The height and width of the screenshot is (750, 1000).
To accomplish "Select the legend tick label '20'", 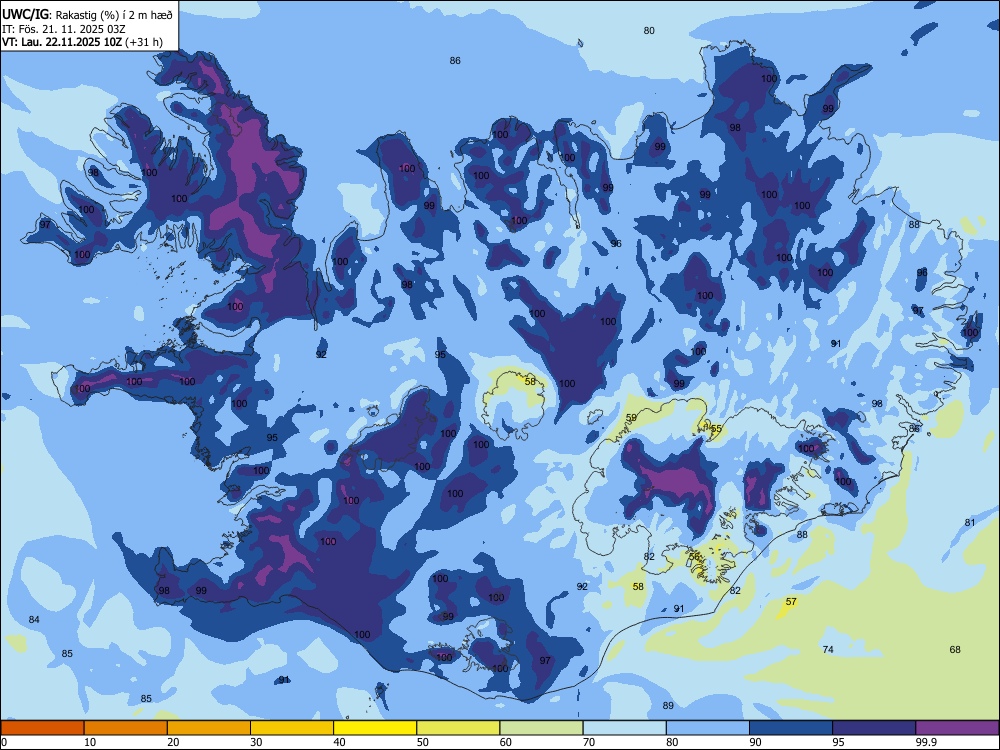I will tap(173, 742).
